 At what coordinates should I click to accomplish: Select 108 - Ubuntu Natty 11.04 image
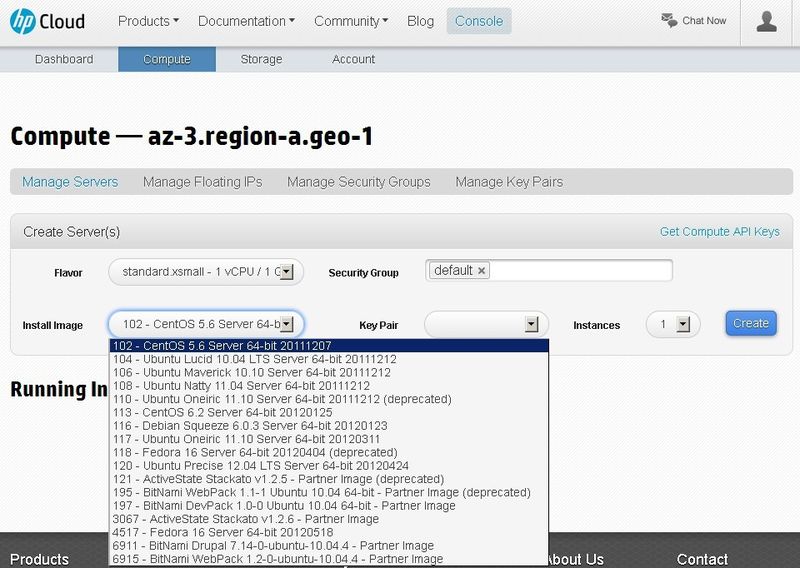tap(329, 385)
